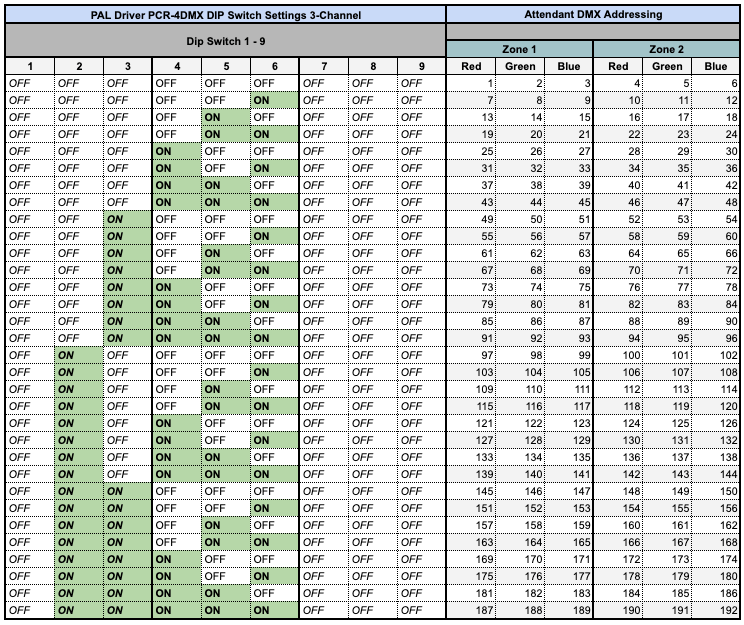Image resolution: width=744 pixels, height=625 pixels.
Task: Click the Zone 1 'Red' column header
Action: [471, 66]
